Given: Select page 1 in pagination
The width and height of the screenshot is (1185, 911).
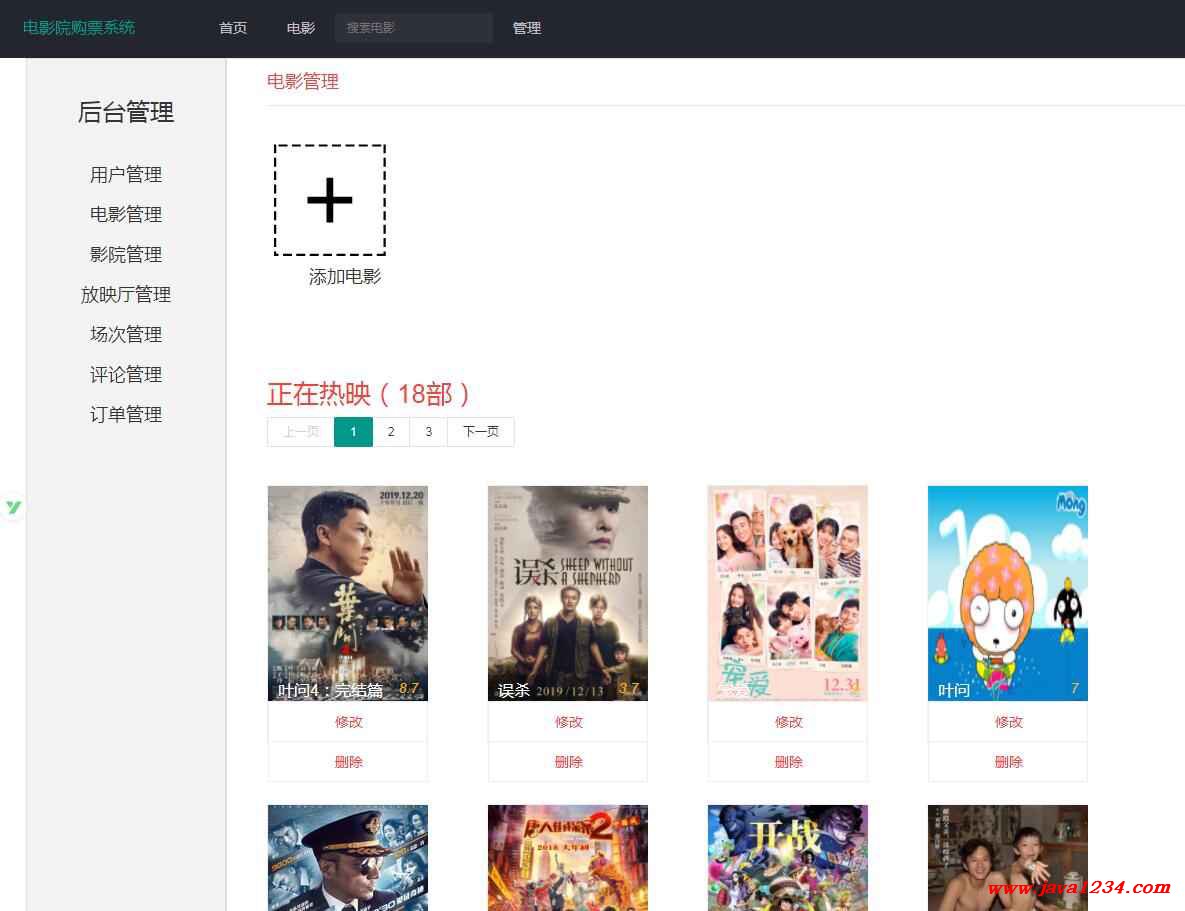Looking at the screenshot, I should click(x=353, y=432).
